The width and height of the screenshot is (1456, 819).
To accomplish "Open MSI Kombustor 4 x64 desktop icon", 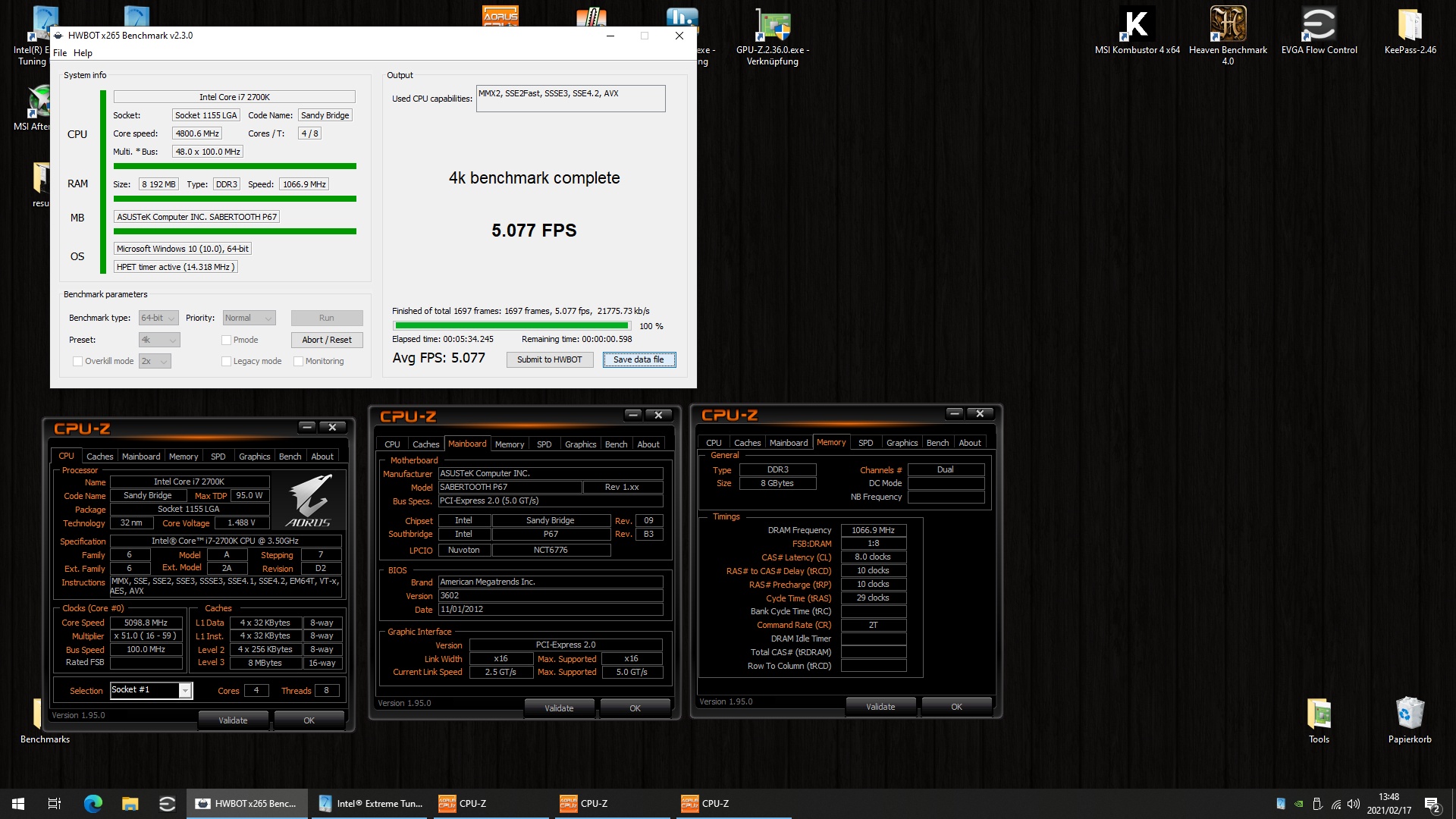I will pos(1137,30).
